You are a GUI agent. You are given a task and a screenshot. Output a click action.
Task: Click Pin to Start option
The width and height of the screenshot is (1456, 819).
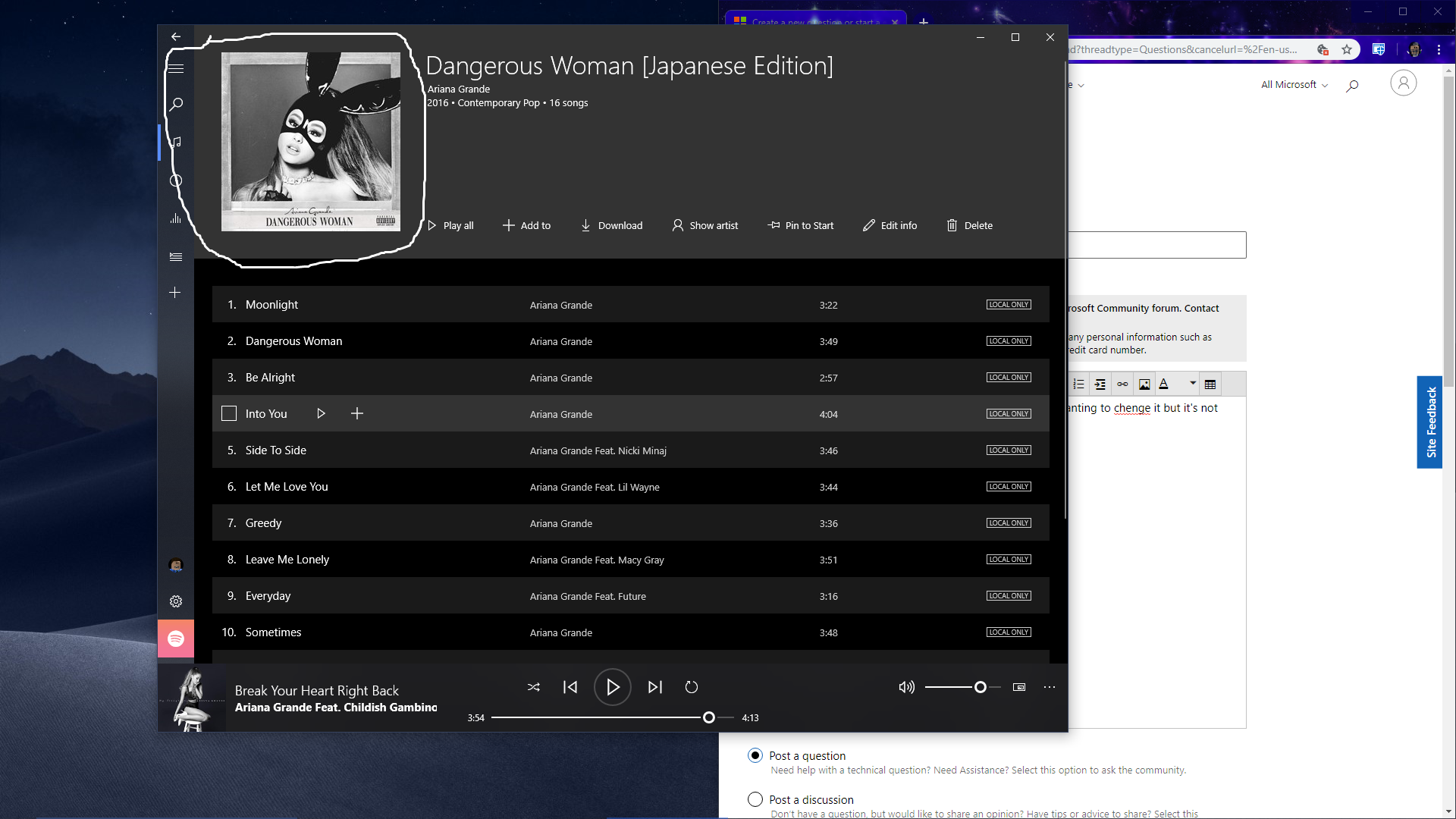(x=800, y=225)
